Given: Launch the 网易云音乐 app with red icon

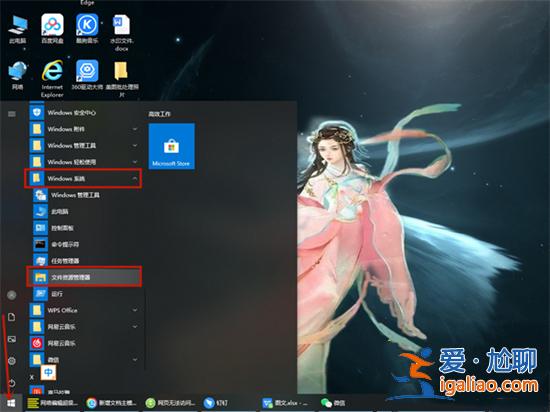Looking at the screenshot, I should coord(84,343).
